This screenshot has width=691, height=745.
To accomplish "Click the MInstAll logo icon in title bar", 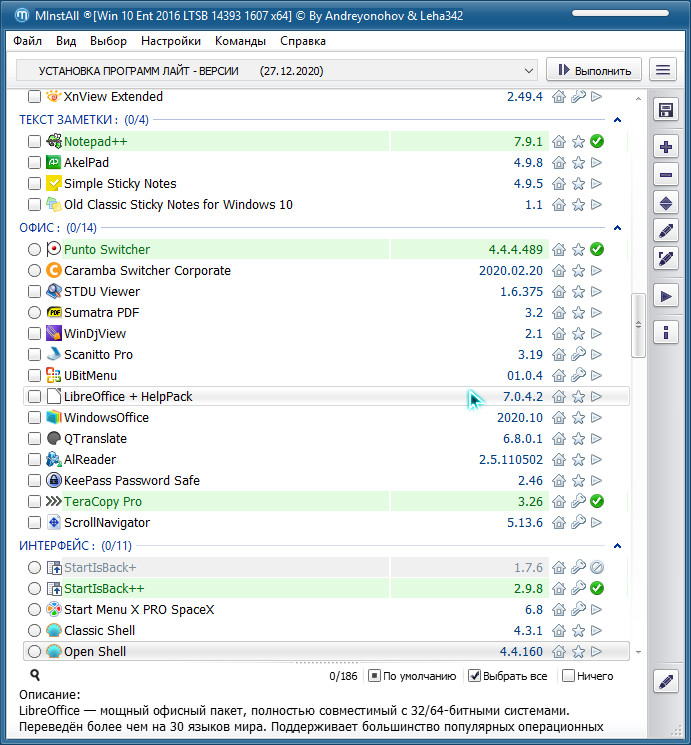I will [x=22, y=15].
